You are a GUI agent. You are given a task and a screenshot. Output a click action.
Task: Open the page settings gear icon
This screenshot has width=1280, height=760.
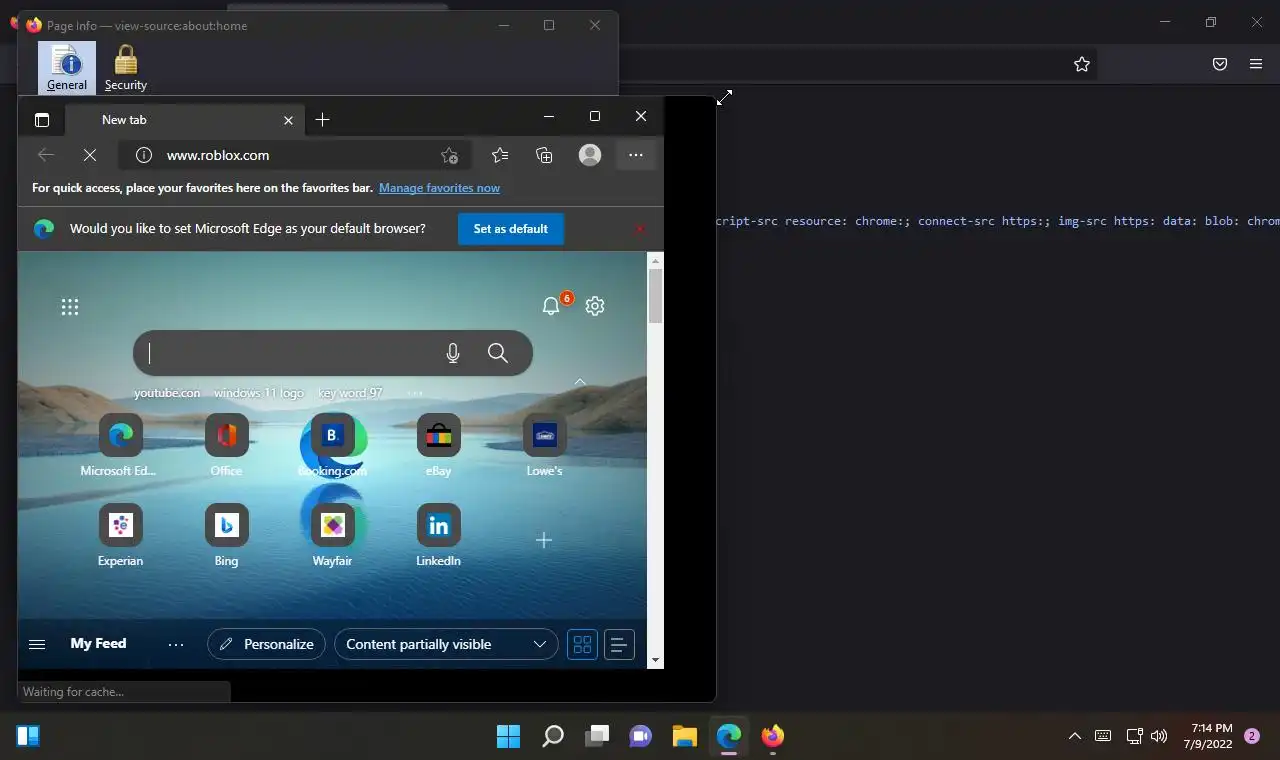pyautogui.click(x=595, y=306)
